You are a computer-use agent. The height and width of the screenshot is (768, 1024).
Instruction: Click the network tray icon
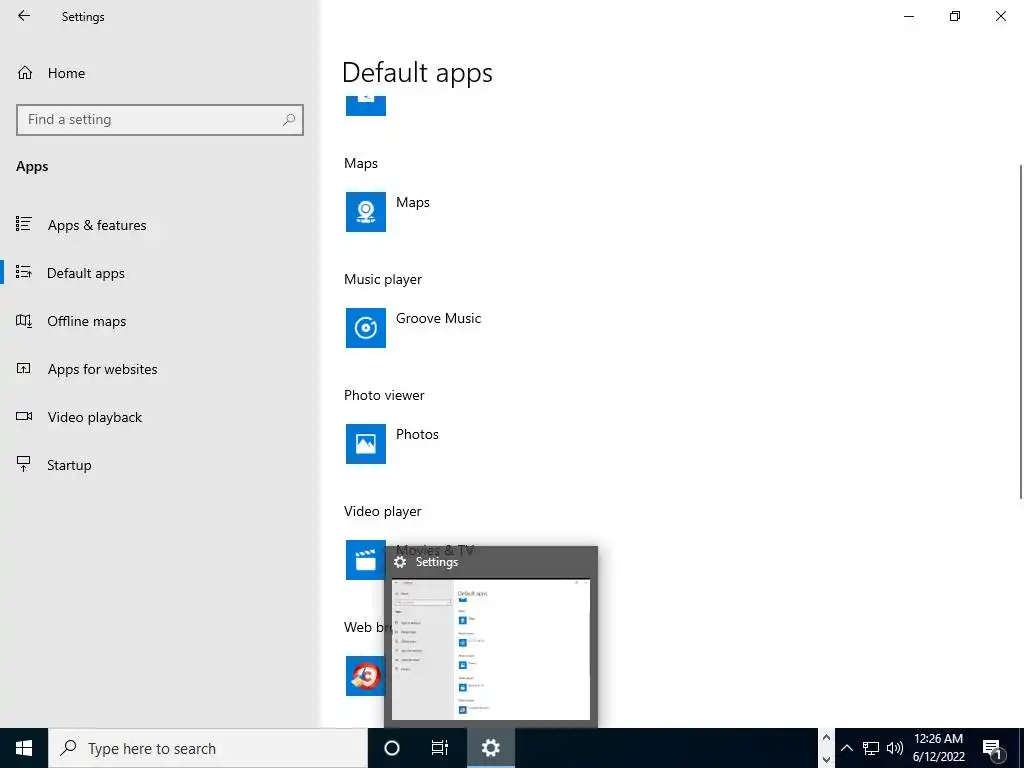(x=871, y=748)
